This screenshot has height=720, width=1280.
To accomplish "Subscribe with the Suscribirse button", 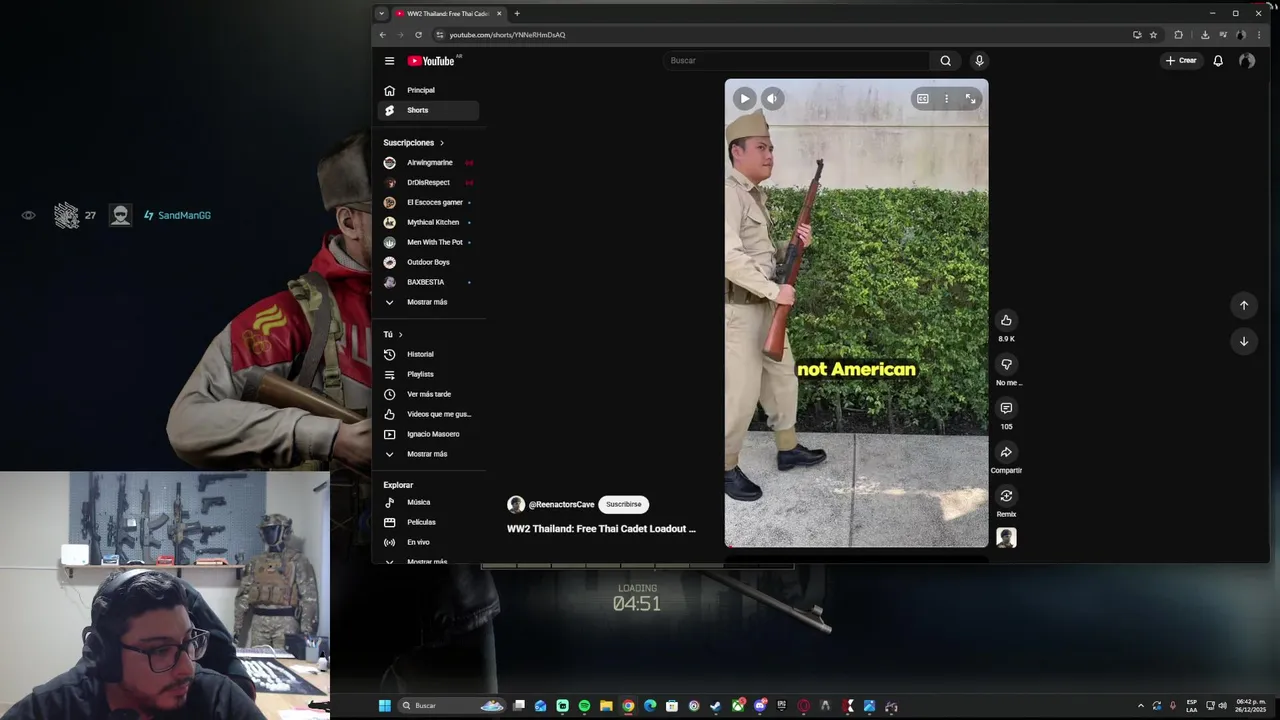I will 623,505.
